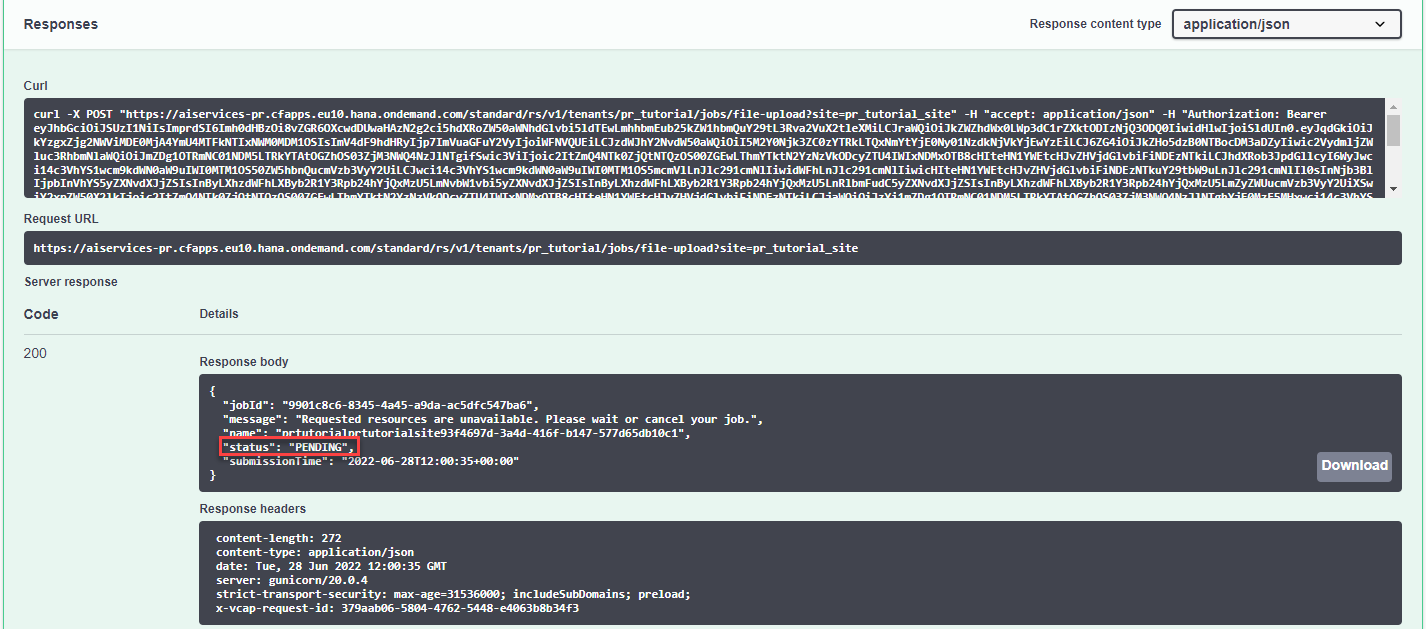Click the server: gunicorn/20.0.4 header

292,580
